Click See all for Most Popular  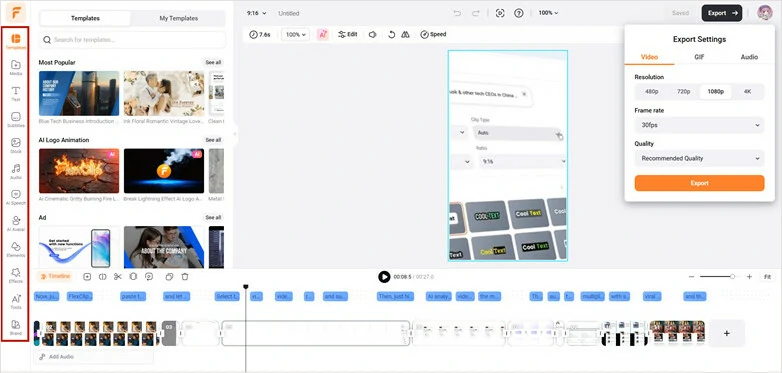[213, 62]
